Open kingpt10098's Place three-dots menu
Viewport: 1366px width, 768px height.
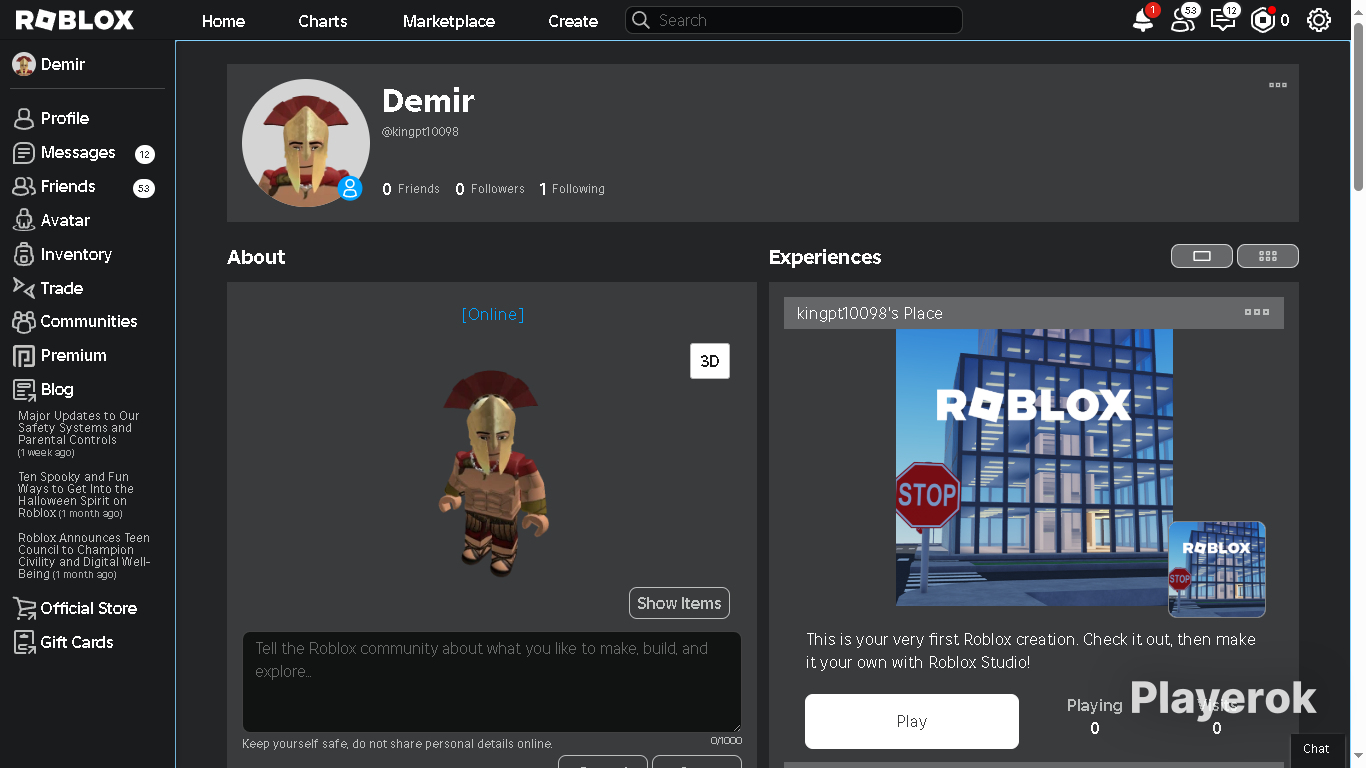1257,313
